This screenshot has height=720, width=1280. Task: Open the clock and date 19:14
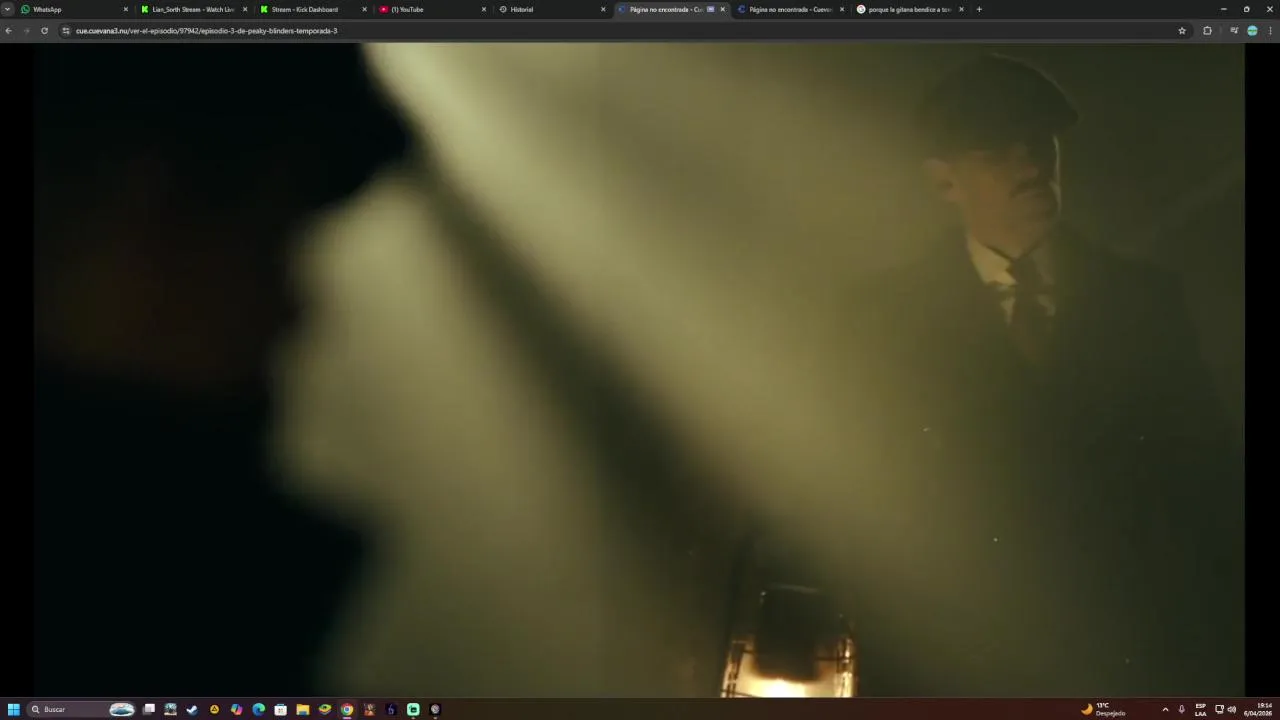pyautogui.click(x=1258, y=709)
